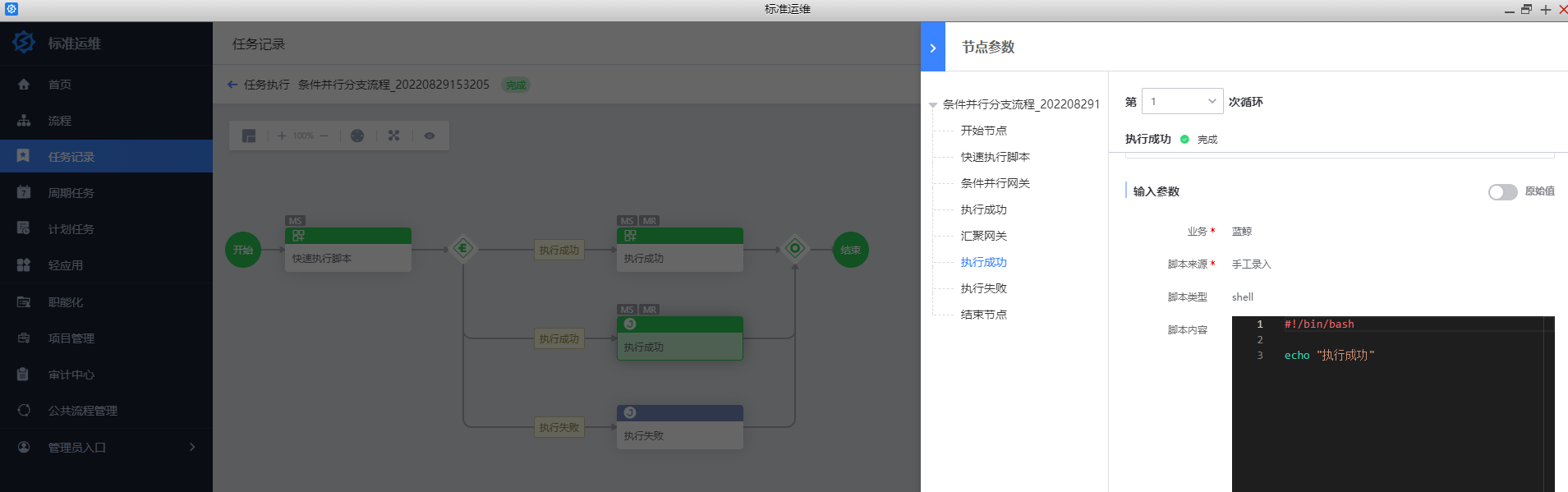This screenshot has height=492, width=1568.
Task: Click the 公共流程管理 sidebar icon
Action: pyautogui.click(x=24, y=411)
